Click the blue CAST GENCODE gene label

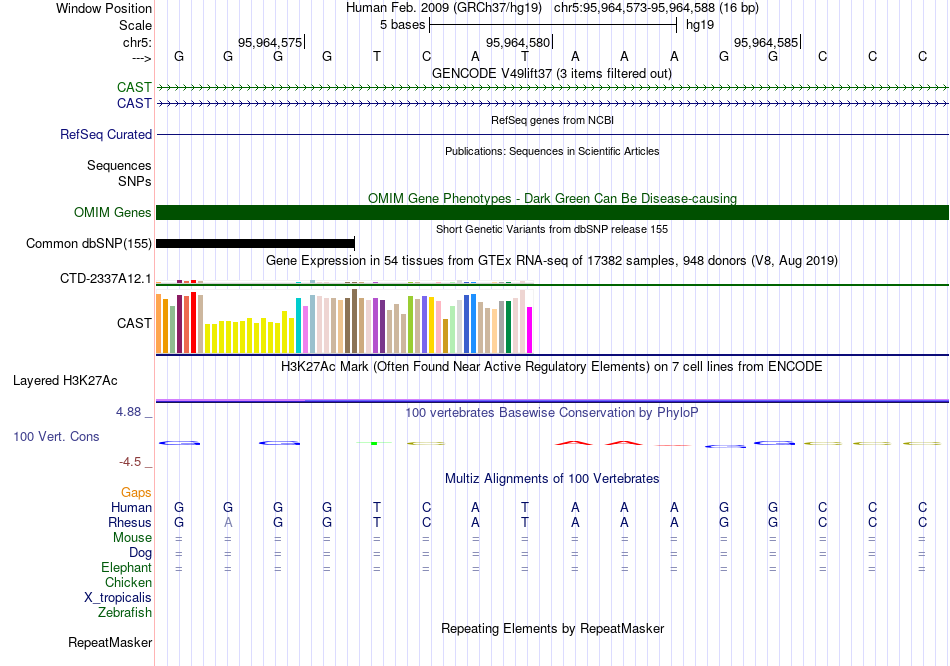(134, 103)
